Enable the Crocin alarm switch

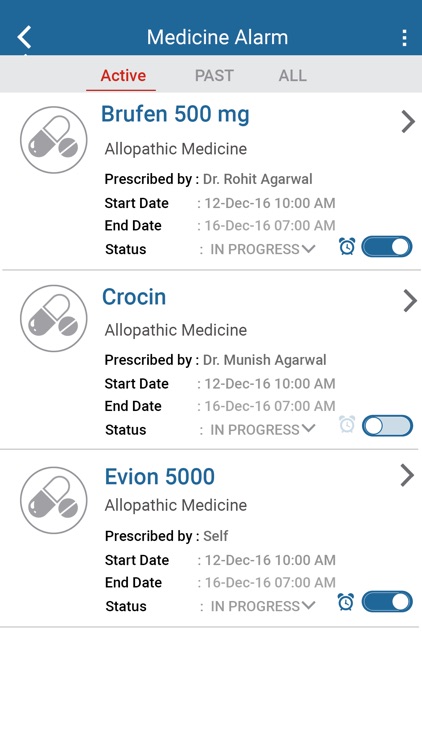[x=387, y=426]
